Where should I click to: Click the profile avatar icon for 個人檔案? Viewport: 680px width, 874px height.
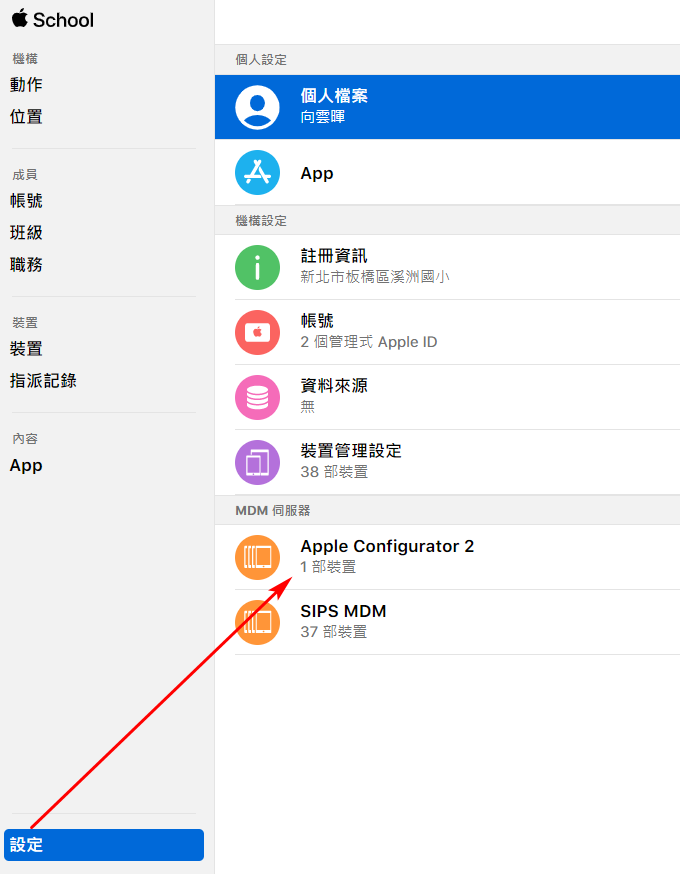[x=257, y=107]
